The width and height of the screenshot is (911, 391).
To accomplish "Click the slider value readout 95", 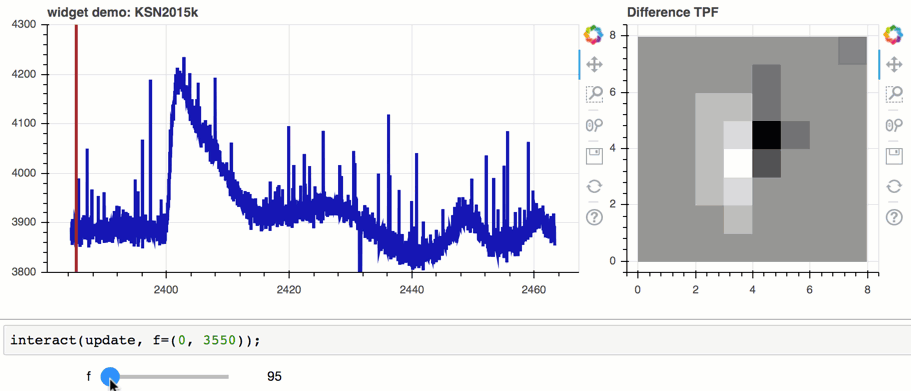I will (x=274, y=376).
